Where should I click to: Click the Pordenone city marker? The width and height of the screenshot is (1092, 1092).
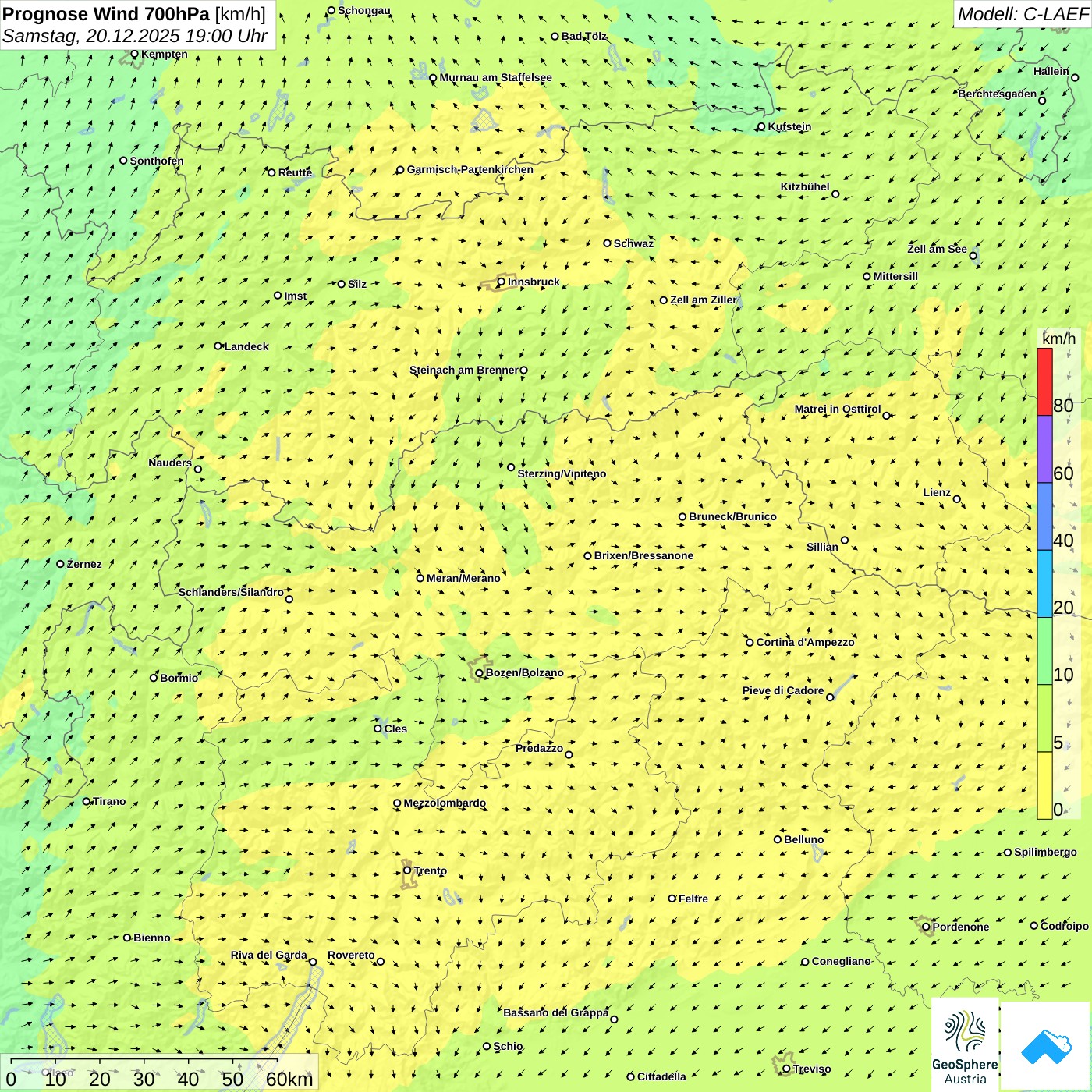(x=926, y=927)
